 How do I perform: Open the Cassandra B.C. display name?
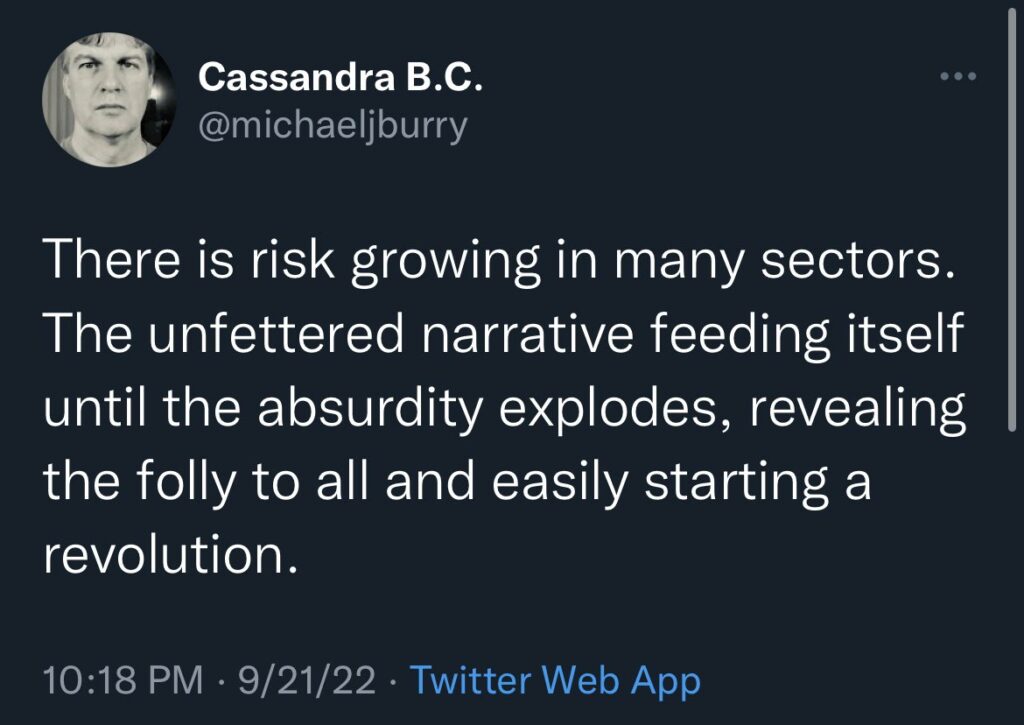point(341,76)
